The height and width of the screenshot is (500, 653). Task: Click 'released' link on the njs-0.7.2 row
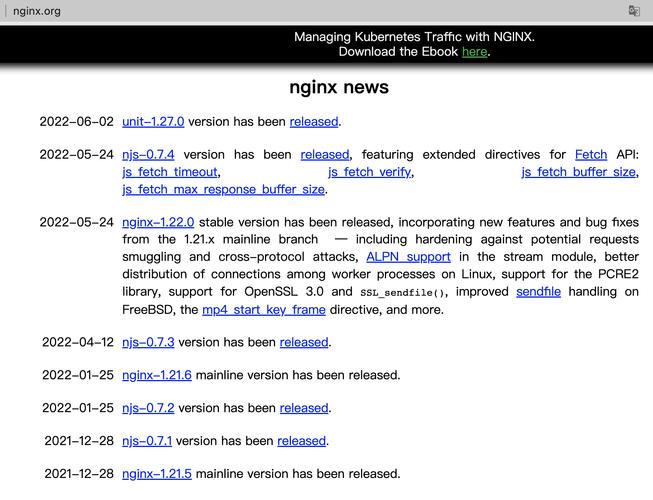click(304, 408)
